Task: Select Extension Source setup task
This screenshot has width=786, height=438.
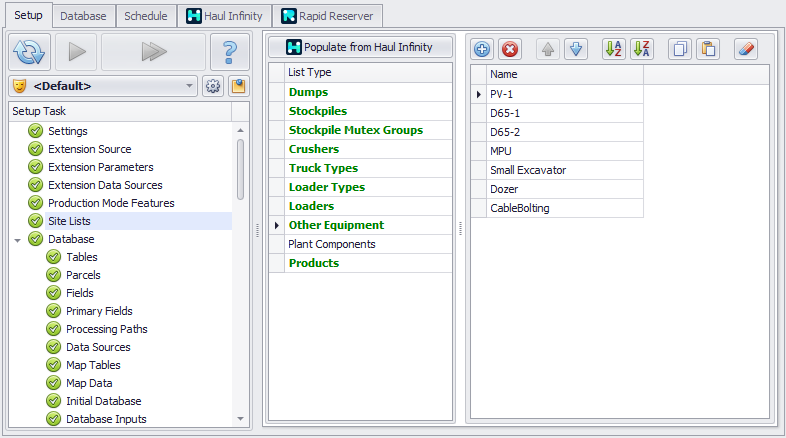Action: click(x=90, y=149)
